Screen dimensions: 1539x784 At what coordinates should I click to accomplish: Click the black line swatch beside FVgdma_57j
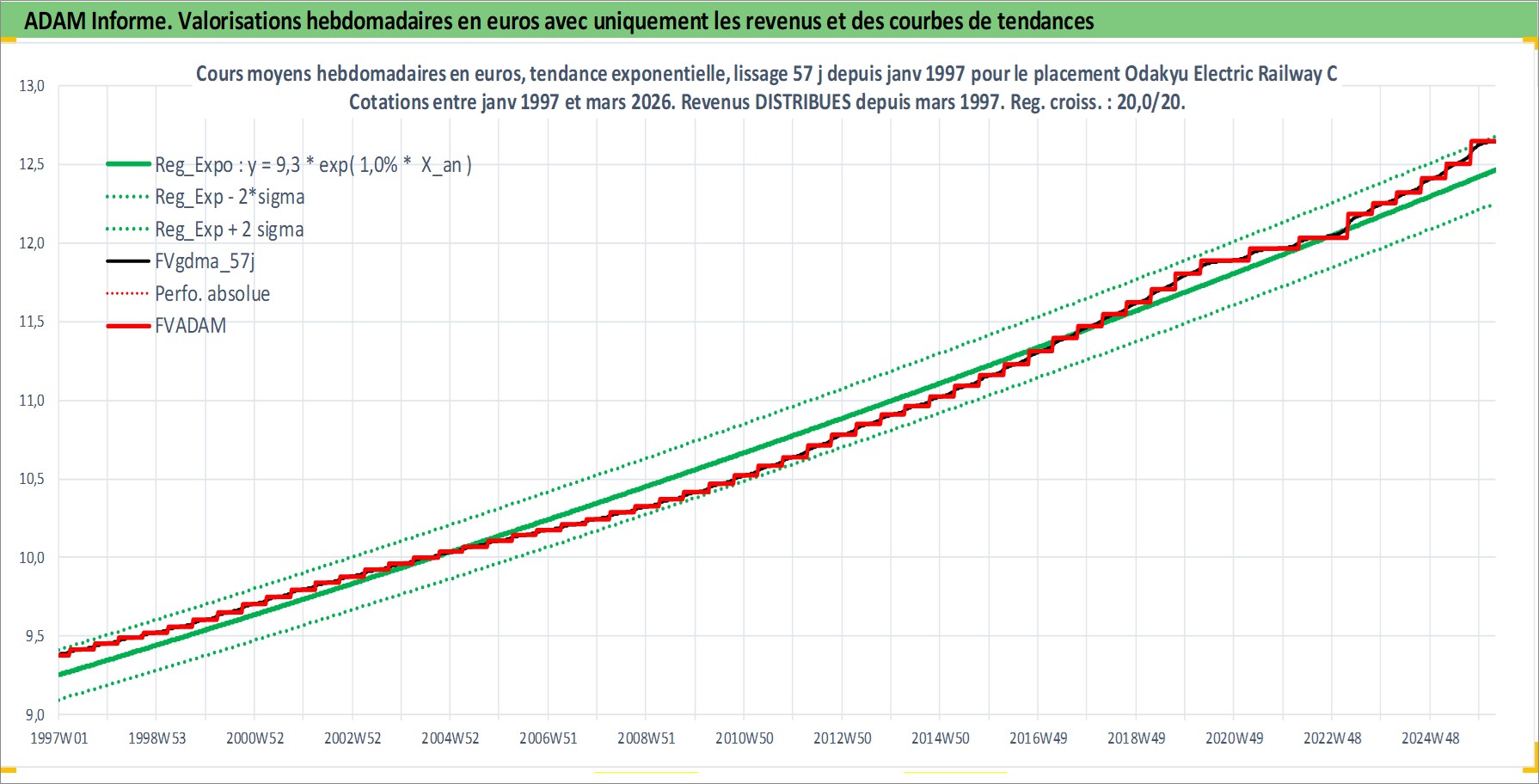(128, 261)
